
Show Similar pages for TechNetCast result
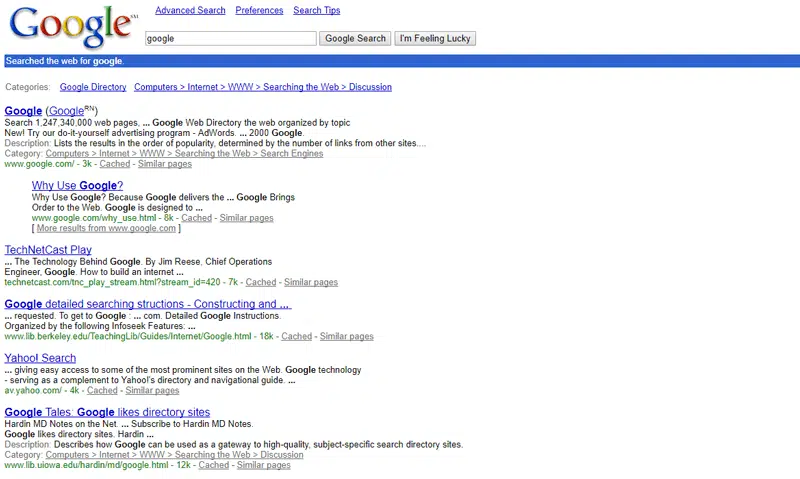311,283
